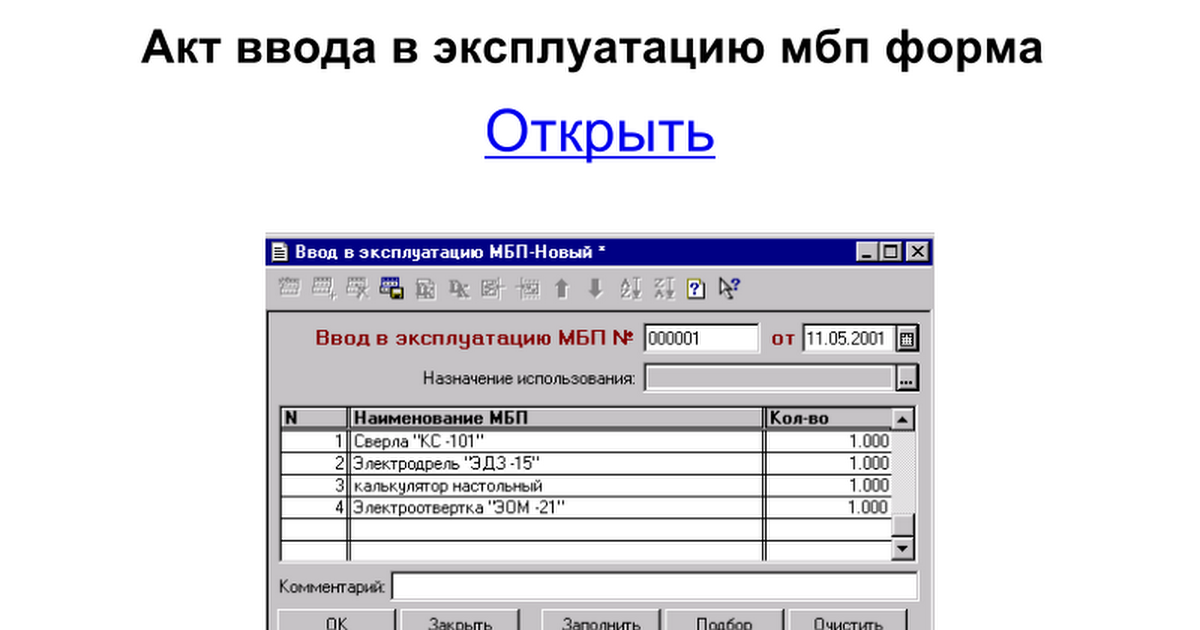Image resolution: width=1200 pixels, height=630 pixels.
Task: Select the row Электродрель "ЭДЗ -15"
Action: pyautogui.click(x=555, y=463)
